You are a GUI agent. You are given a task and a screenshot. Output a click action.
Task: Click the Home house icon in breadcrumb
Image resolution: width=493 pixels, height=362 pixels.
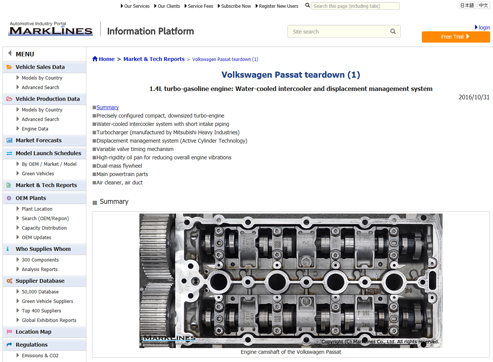click(x=95, y=59)
